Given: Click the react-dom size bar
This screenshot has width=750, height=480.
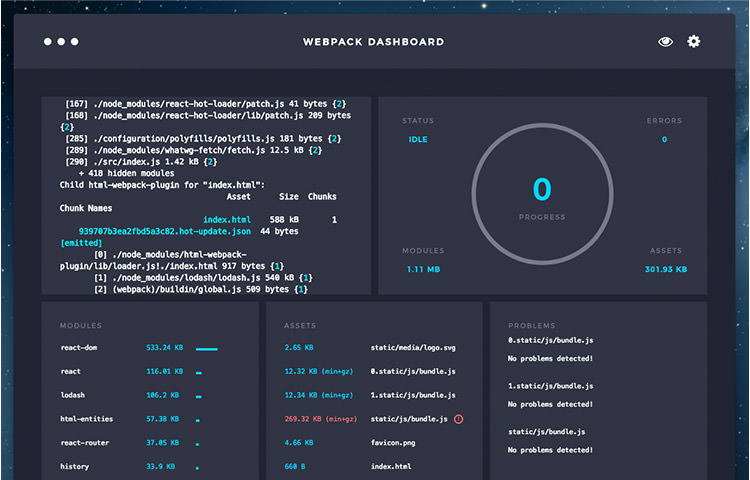Looking at the screenshot, I should point(207,349).
